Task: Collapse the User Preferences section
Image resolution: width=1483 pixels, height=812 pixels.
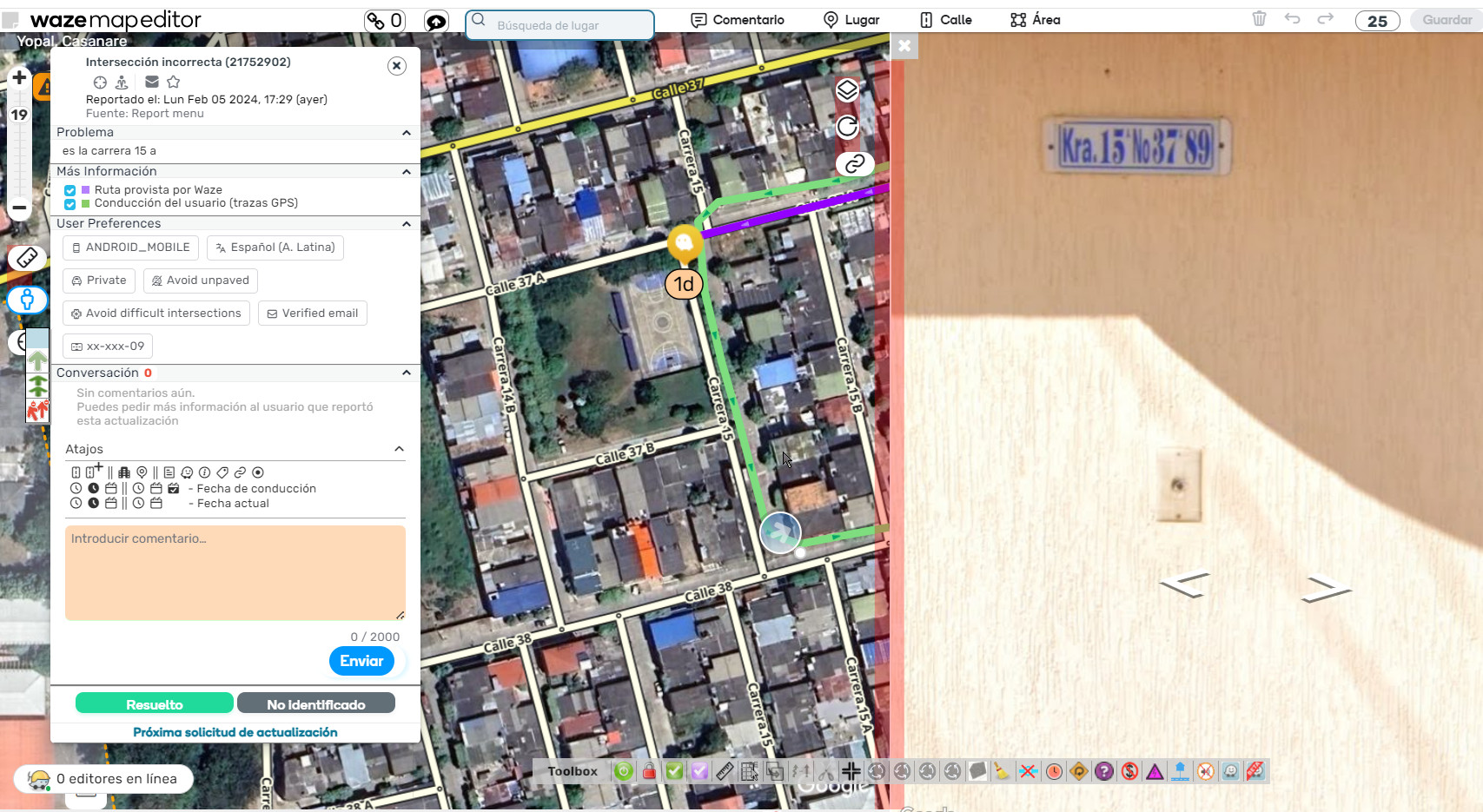Action: (x=406, y=224)
